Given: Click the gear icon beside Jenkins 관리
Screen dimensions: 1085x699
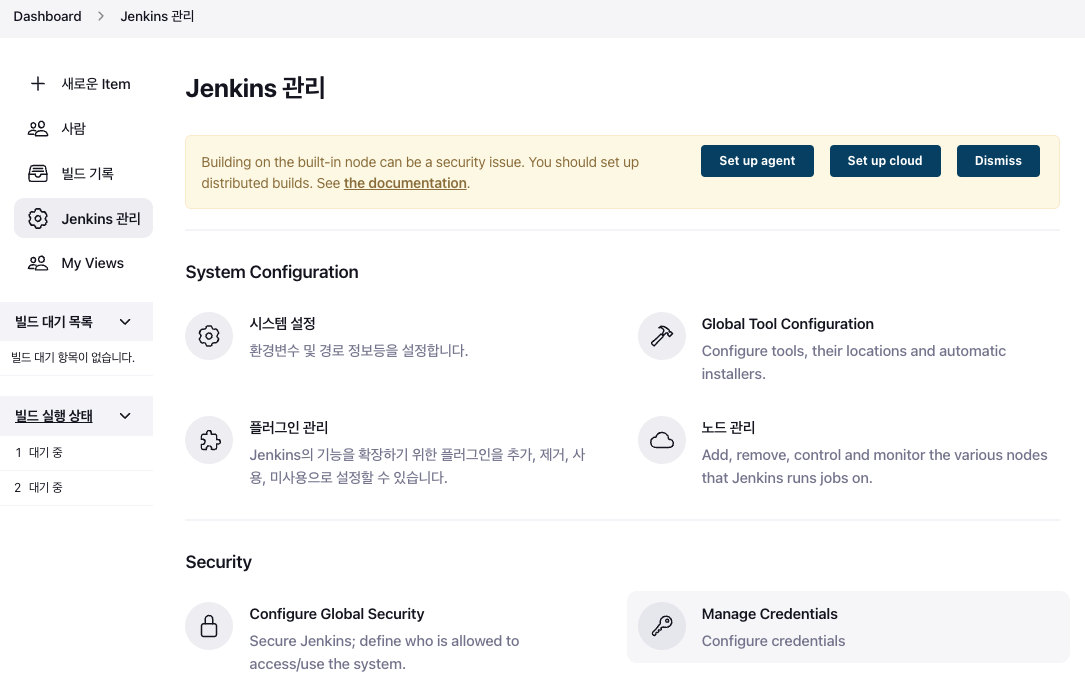Looking at the screenshot, I should click(x=38, y=219).
